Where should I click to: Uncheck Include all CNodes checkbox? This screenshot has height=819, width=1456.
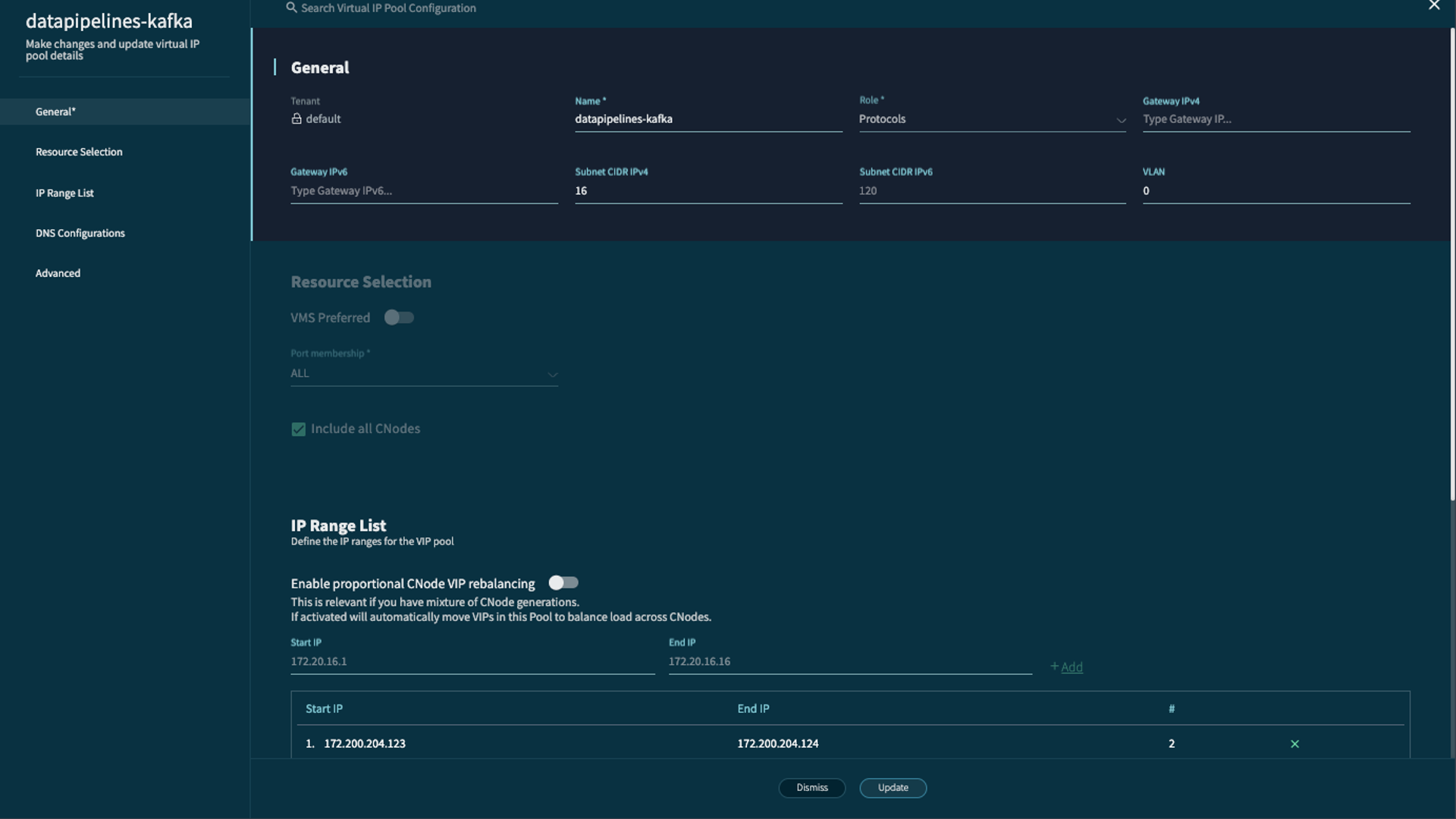pyautogui.click(x=299, y=429)
